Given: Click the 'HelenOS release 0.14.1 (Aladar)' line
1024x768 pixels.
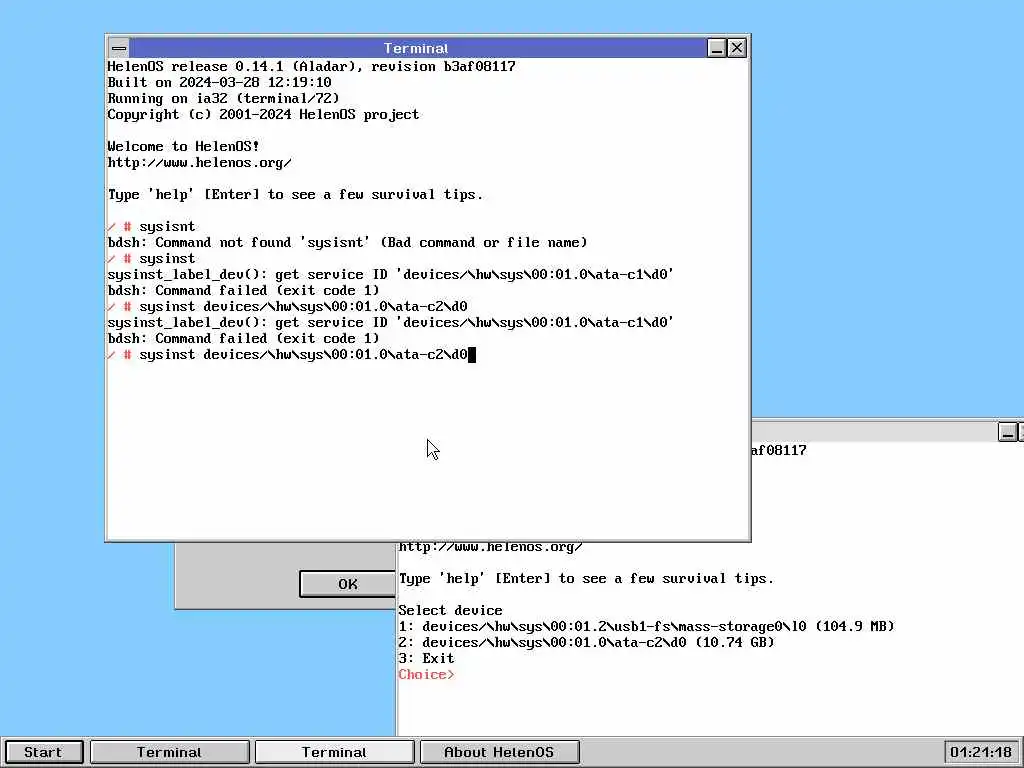Looking at the screenshot, I should coord(312,67).
